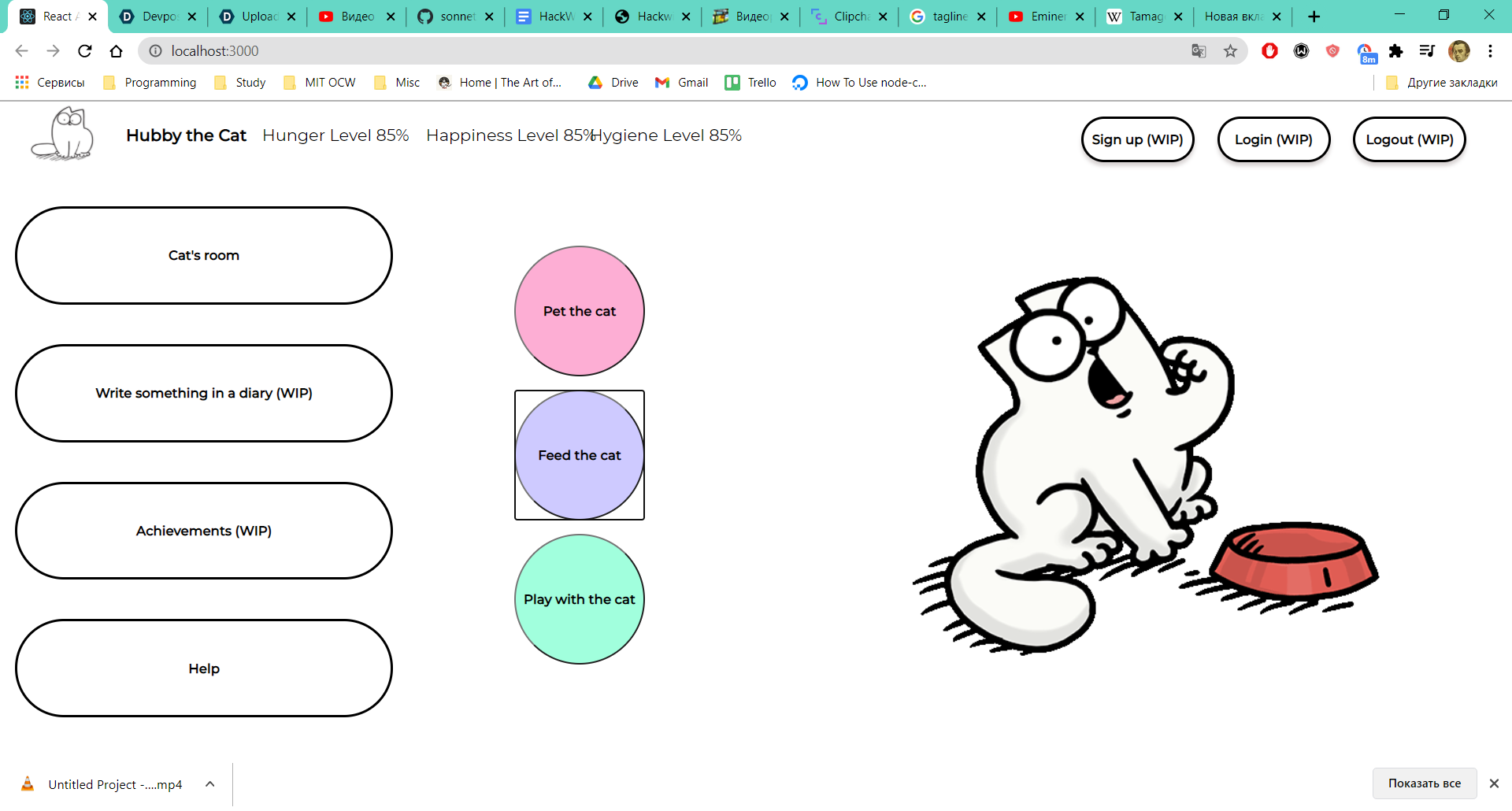Reload the page with the refresh icon
This screenshot has width=1512, height=811.
pos(85,51)
